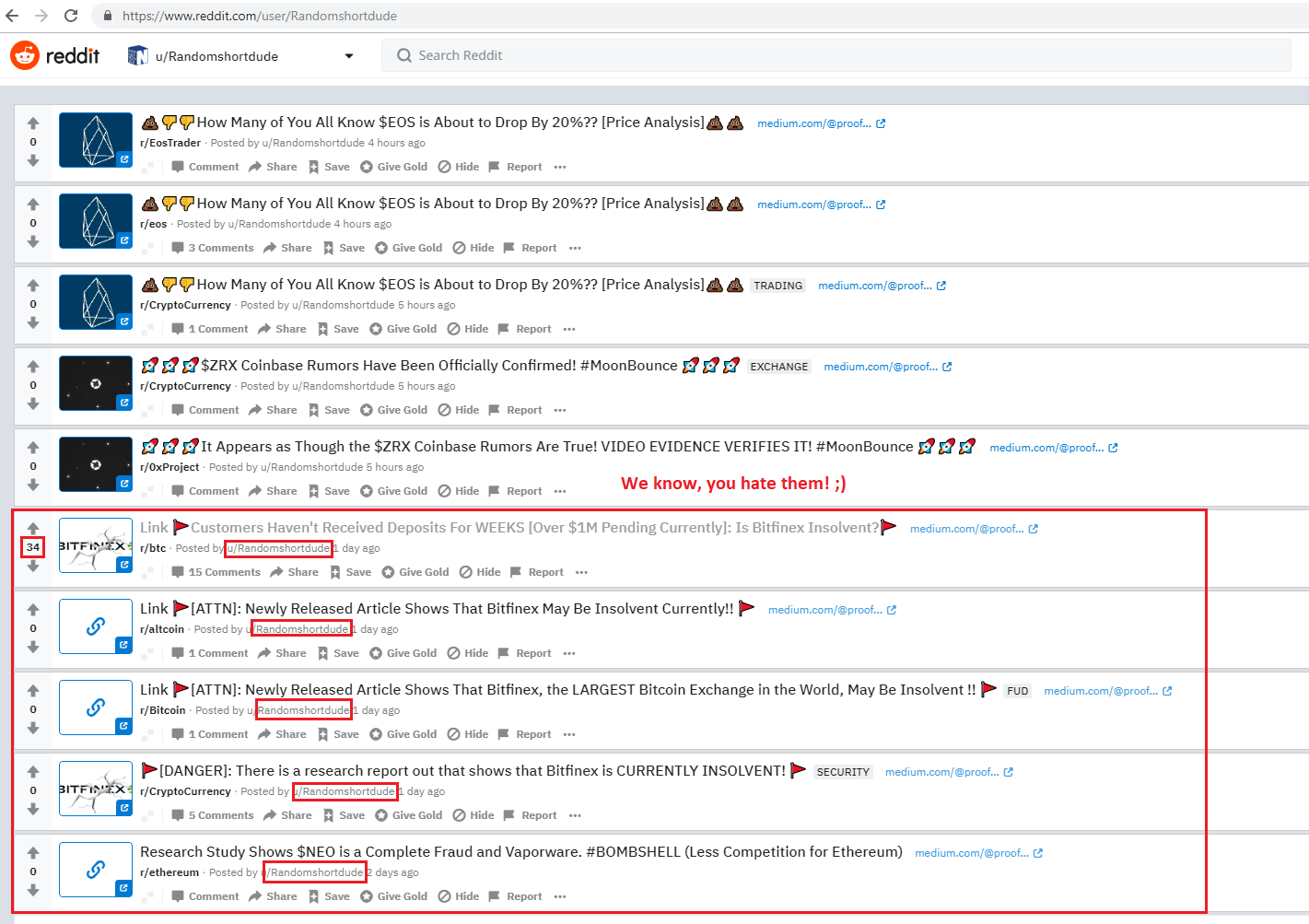Upvote the r/btc Bitfinex deposits post
Viewport: 1309px width, 924px height.
click(33, 529)
